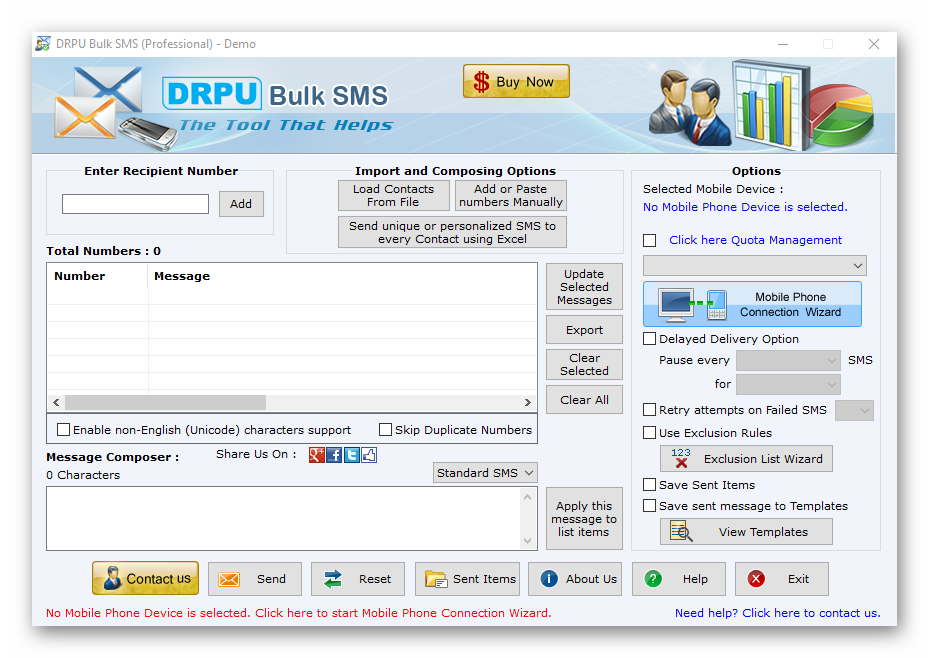Switch to the About Us section
This screenshot has width=929, height=658.
575,578
